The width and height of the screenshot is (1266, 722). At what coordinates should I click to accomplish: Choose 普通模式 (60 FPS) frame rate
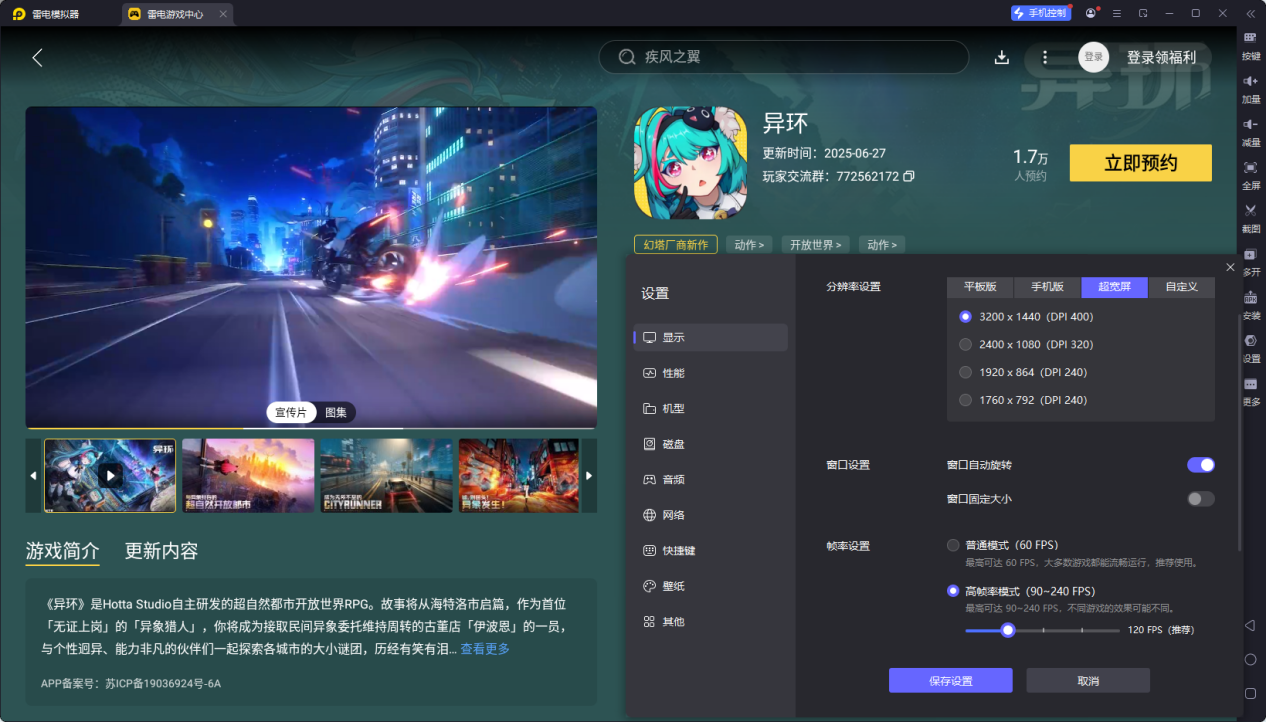click(x=1003, y=545)
